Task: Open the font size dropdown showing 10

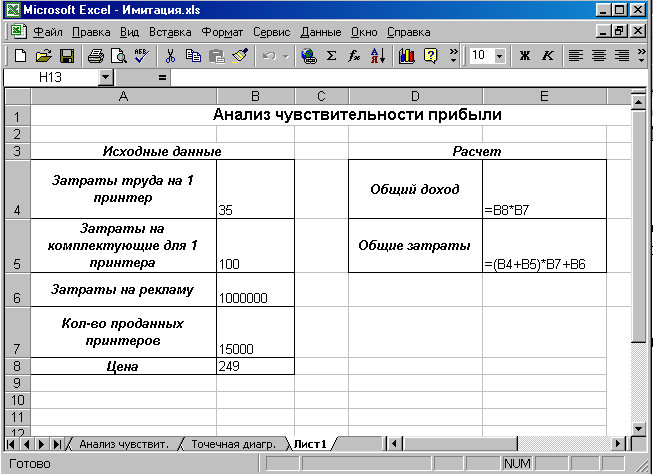Action: (x=500, y=55)
